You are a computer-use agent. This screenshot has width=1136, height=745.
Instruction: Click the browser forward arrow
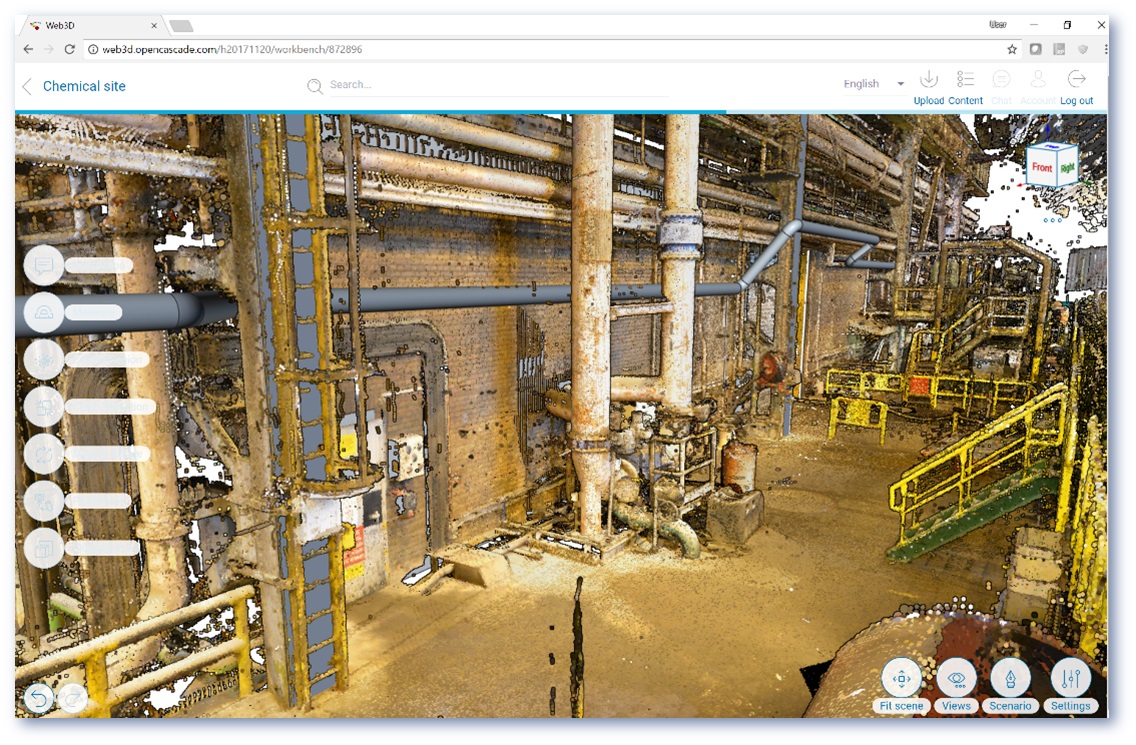pos(49,49)
